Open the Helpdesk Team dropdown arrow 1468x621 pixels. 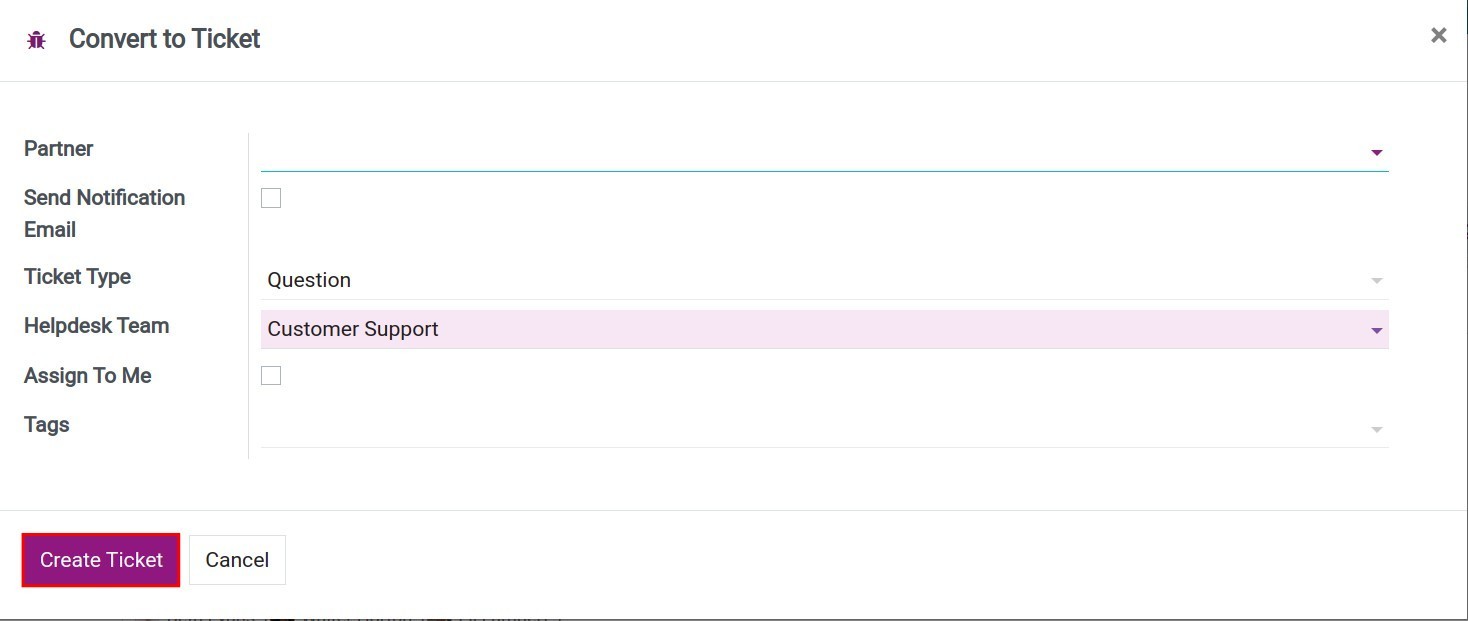coord(1376,329)
